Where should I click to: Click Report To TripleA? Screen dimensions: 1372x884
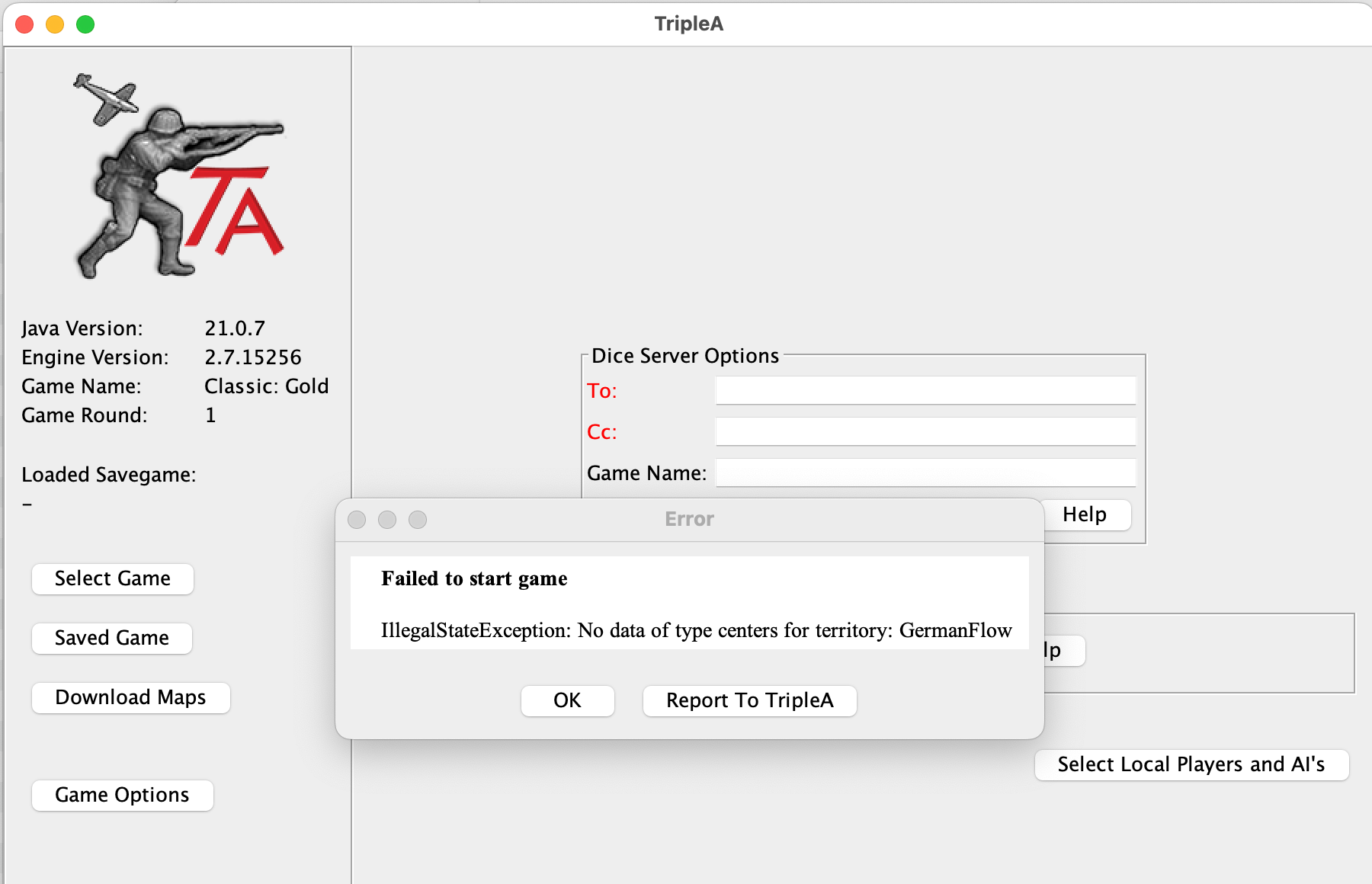749,700
